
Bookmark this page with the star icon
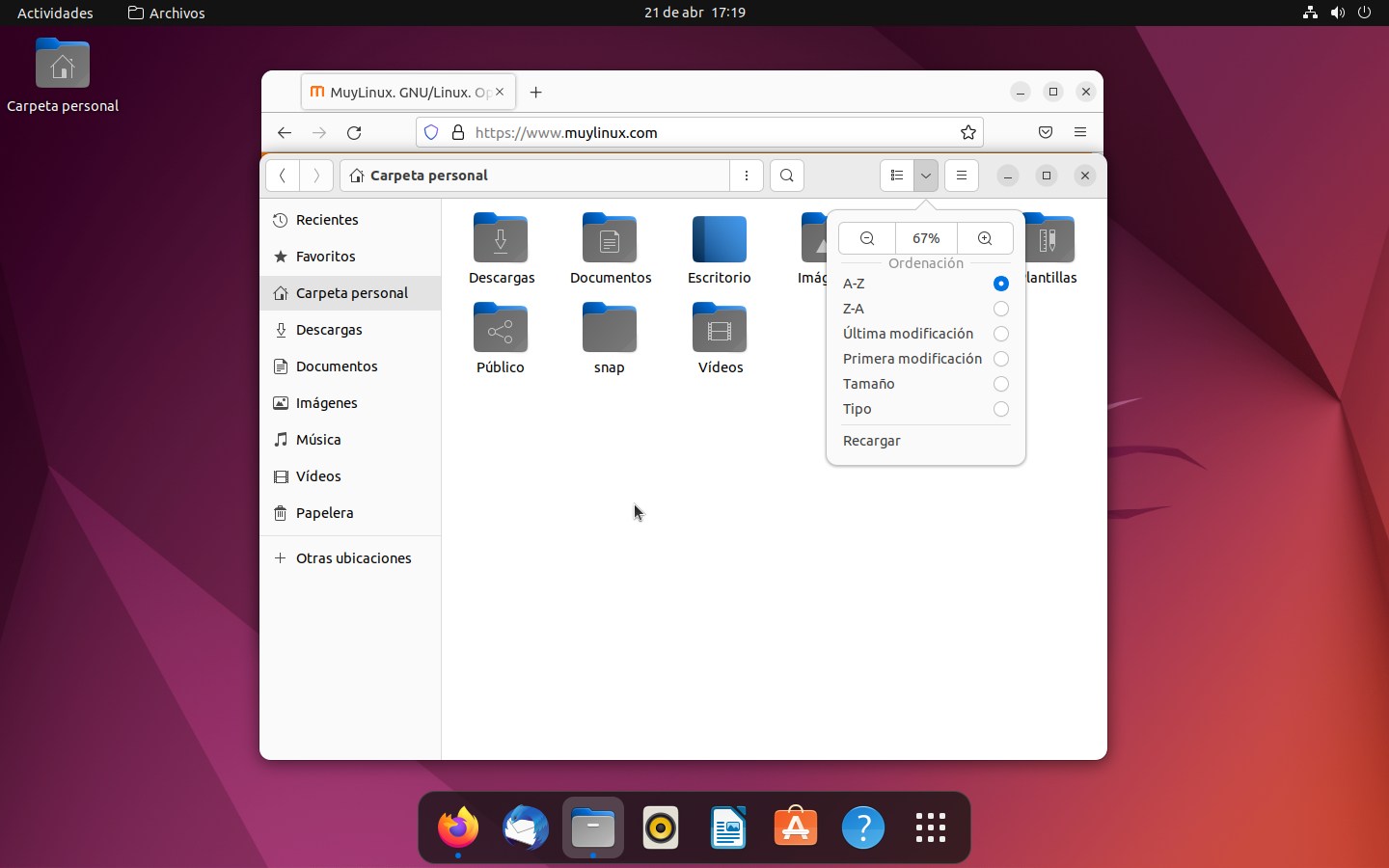[x=968, y=133]
